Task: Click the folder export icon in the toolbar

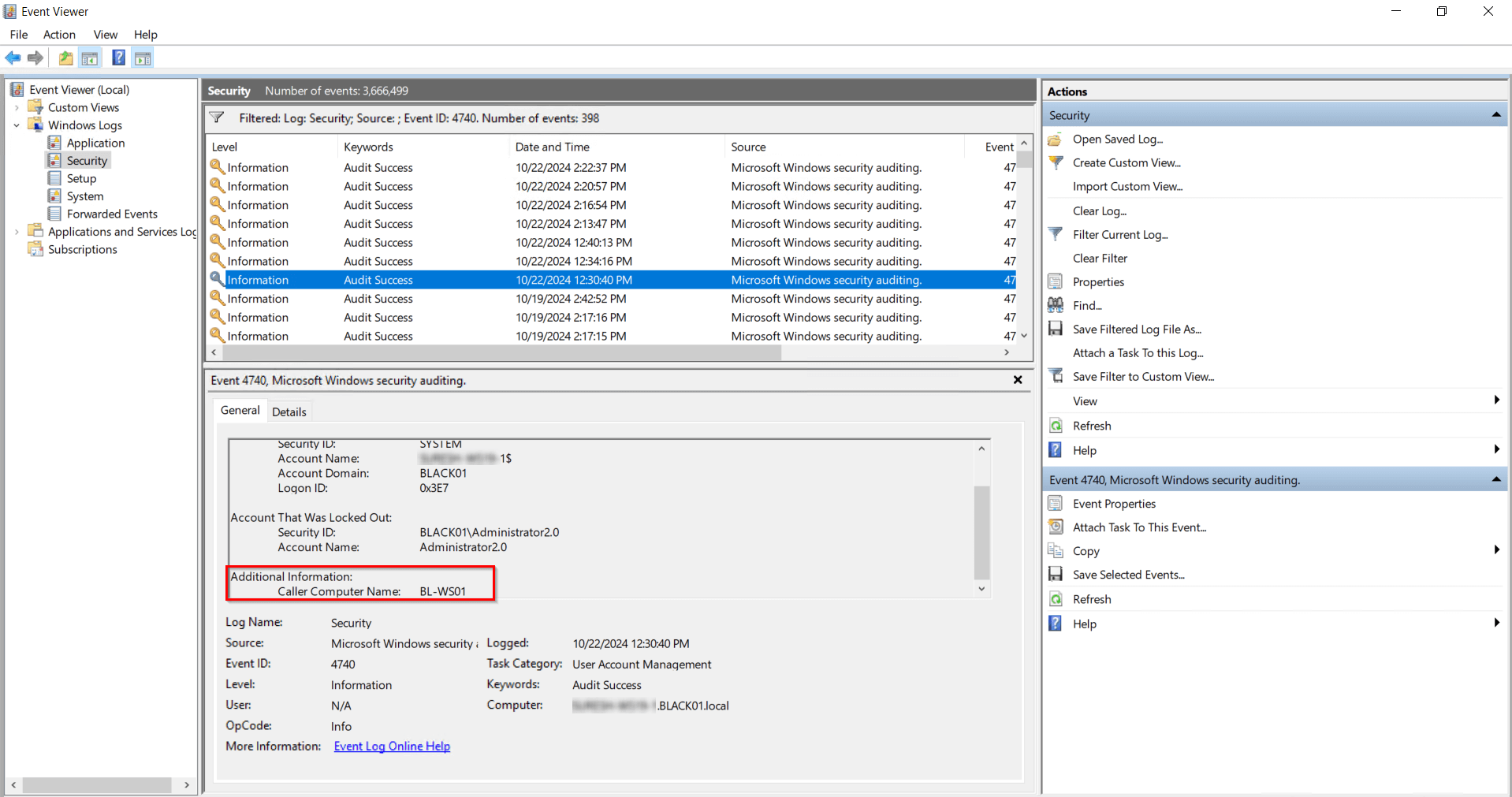Action: (x=65, y=58)
